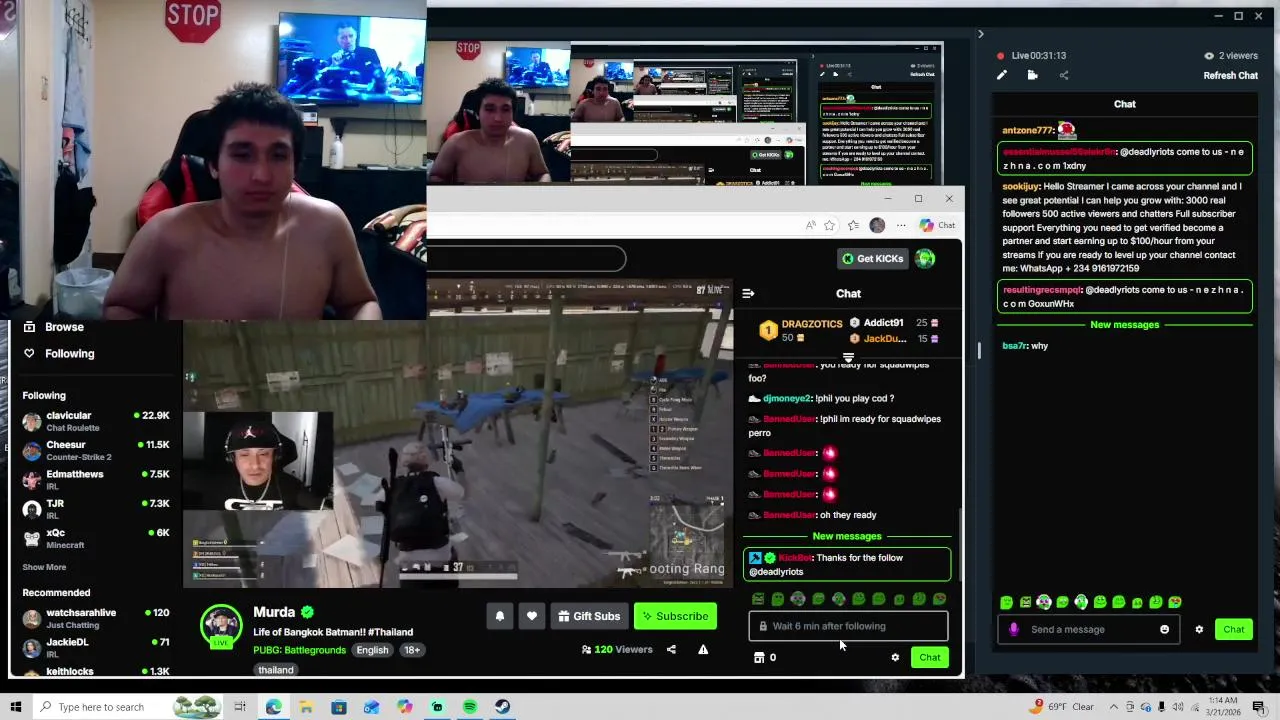Jump to New messages in Kick chat
Screen dimensions: 1280x720
[x=847, y=536]
